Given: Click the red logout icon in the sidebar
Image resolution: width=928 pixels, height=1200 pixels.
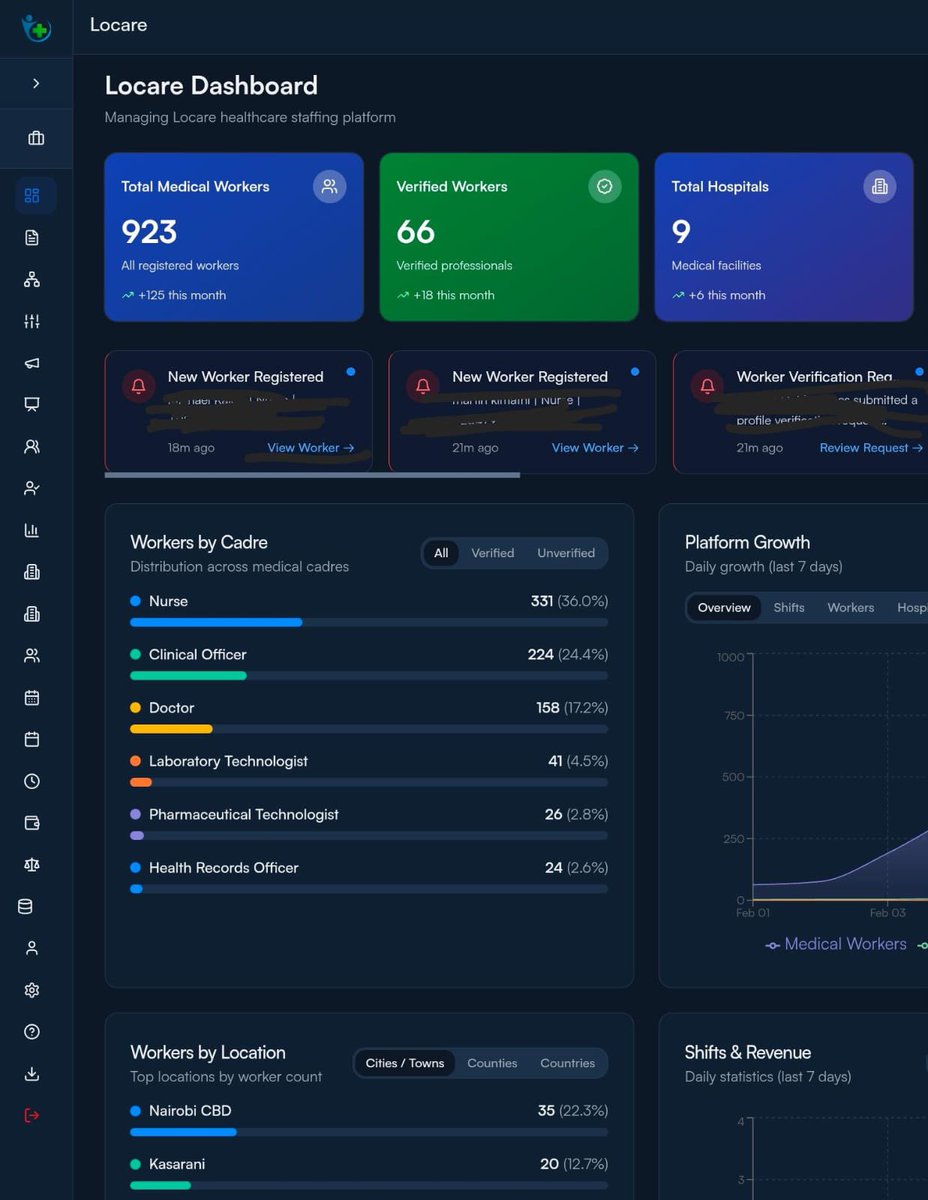Looking at the screenshot, I should click(x=31, y=1115).
